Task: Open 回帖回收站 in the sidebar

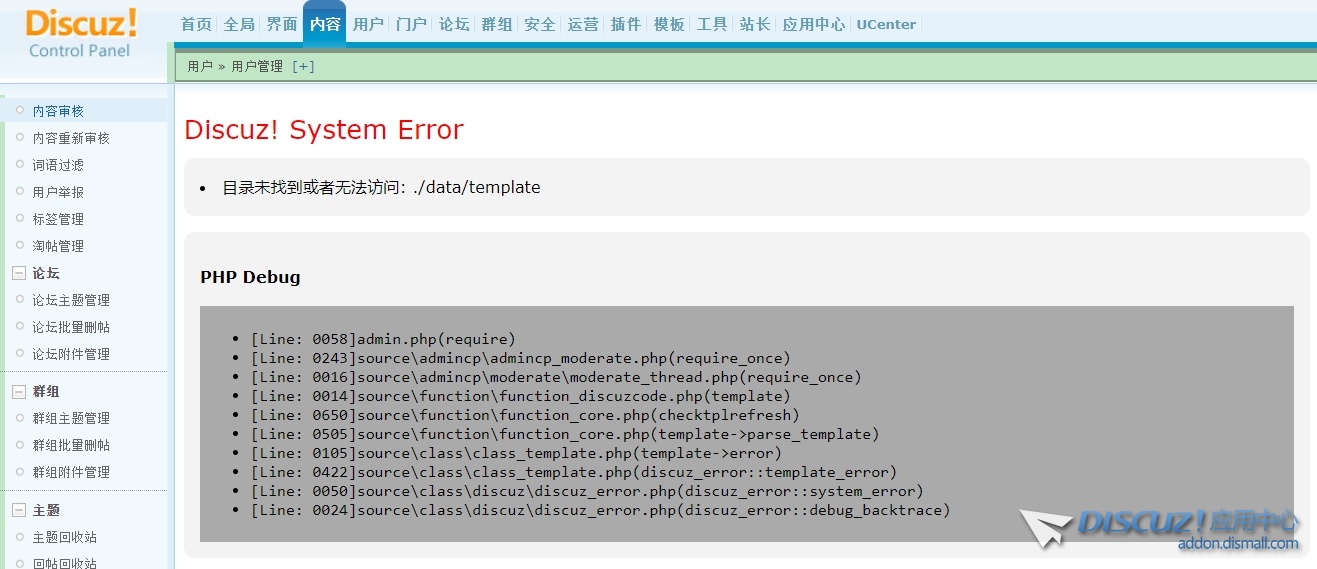Action: [65, 563]
